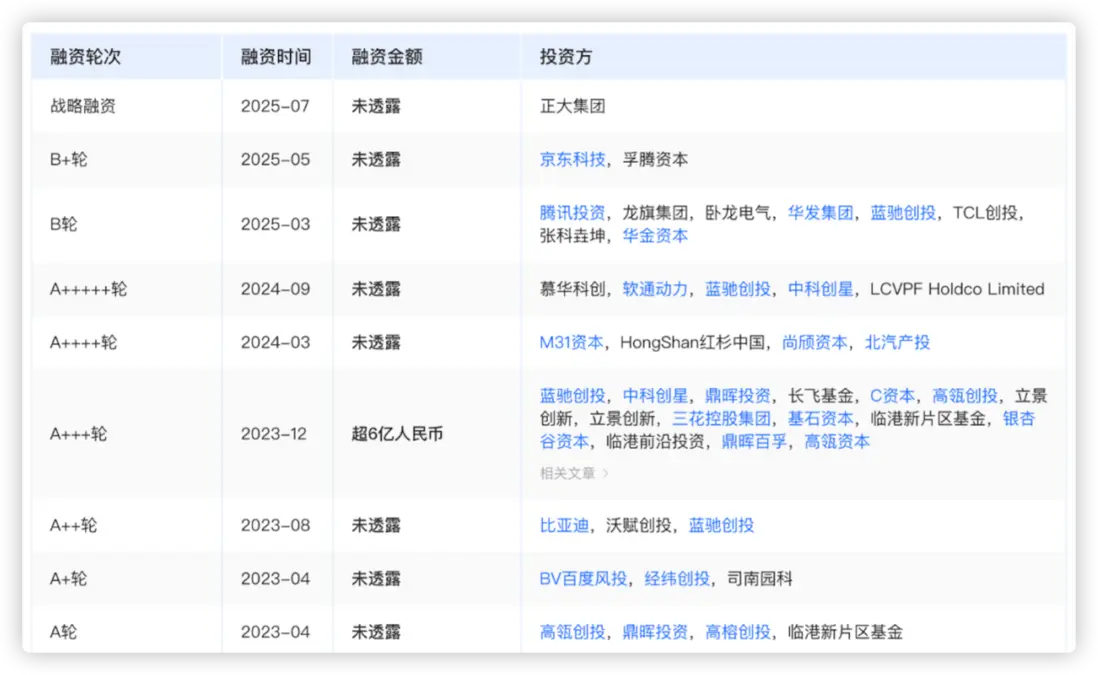This screenshot has width=1098, height=675.
Task: Open the 腾讯投资 investor link
Action: click(572, 213)
